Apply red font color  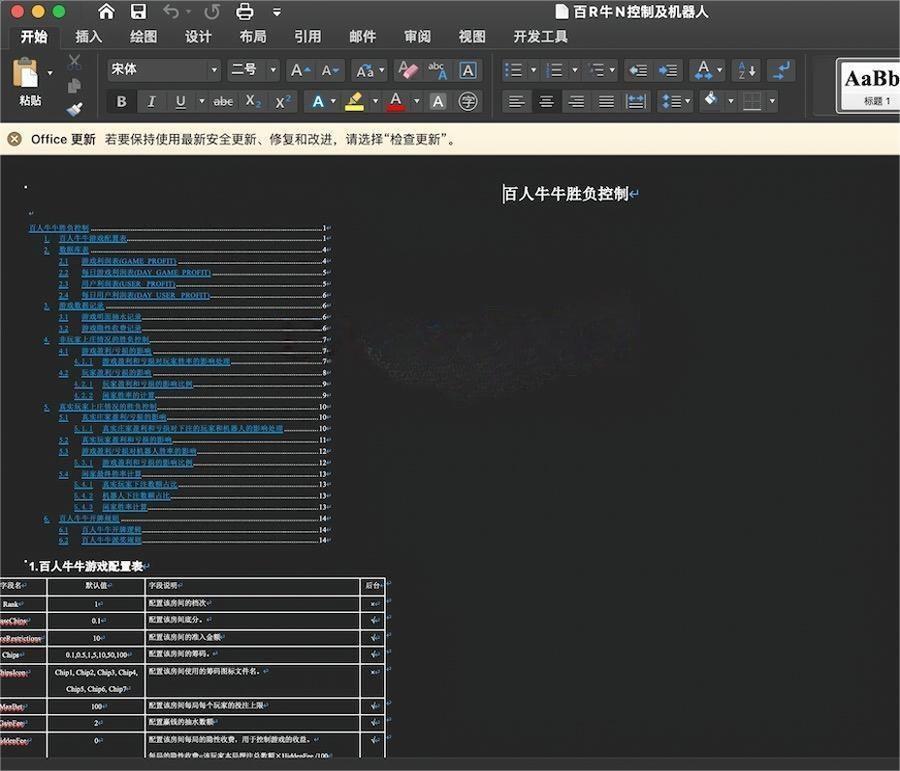(x=395, y=102)
